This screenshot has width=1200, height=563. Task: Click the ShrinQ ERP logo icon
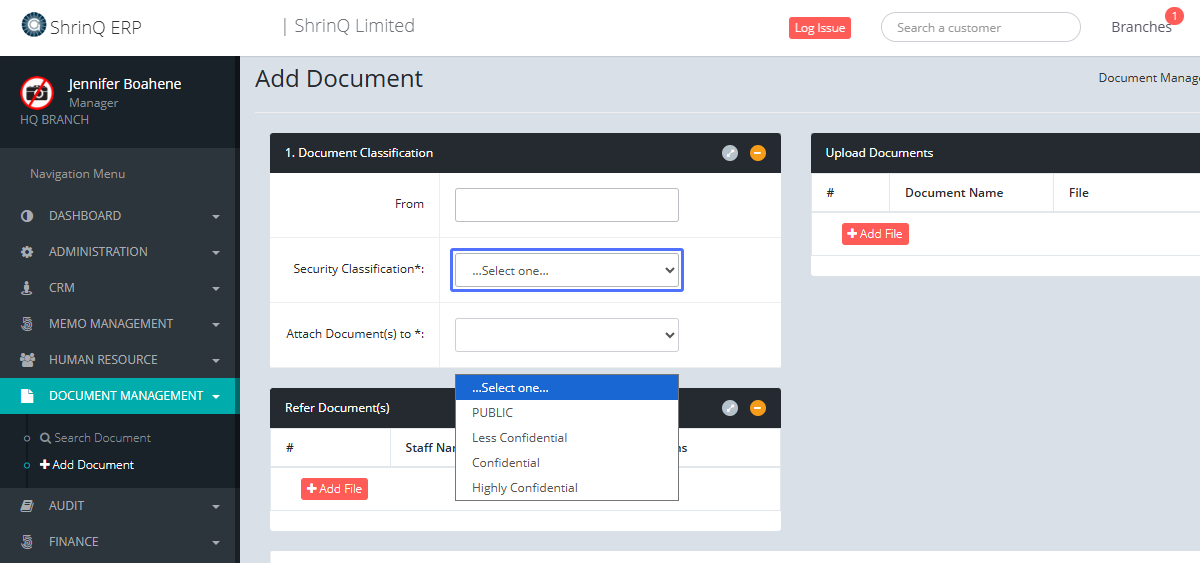(x=34, y=25)
